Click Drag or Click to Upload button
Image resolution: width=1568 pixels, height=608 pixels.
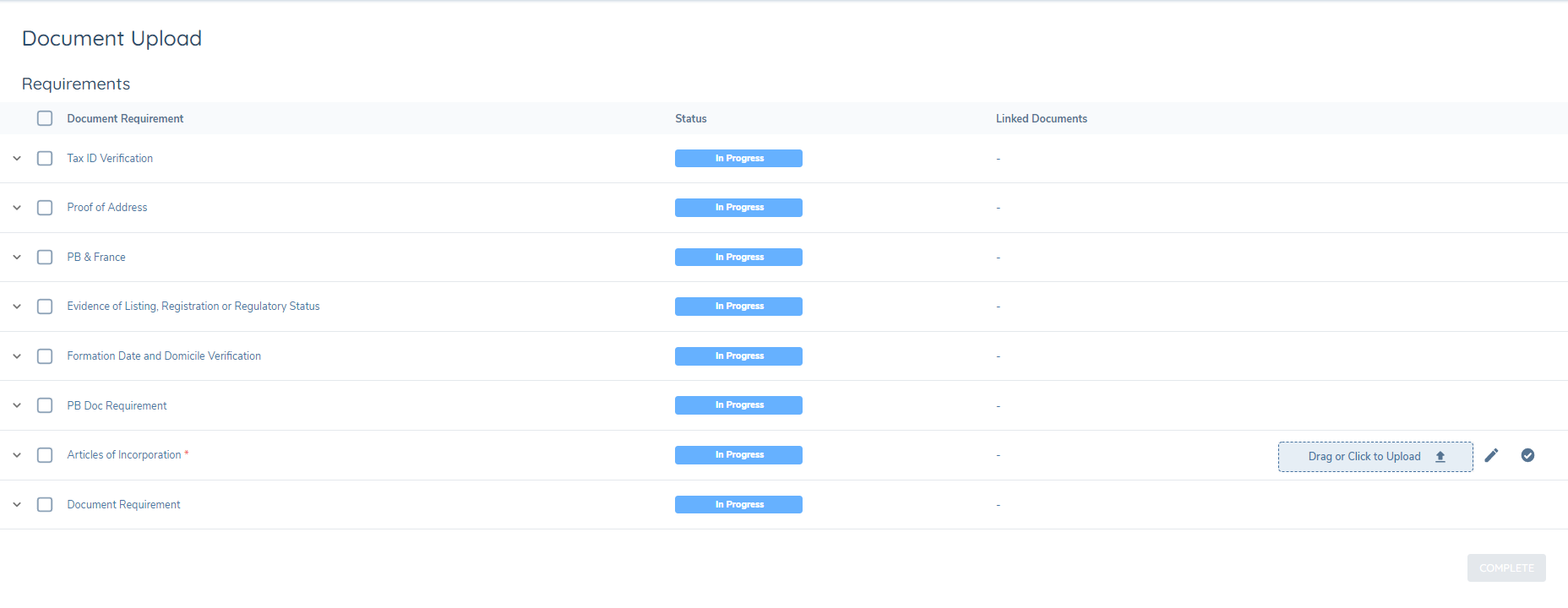(x=1375, y=457)
